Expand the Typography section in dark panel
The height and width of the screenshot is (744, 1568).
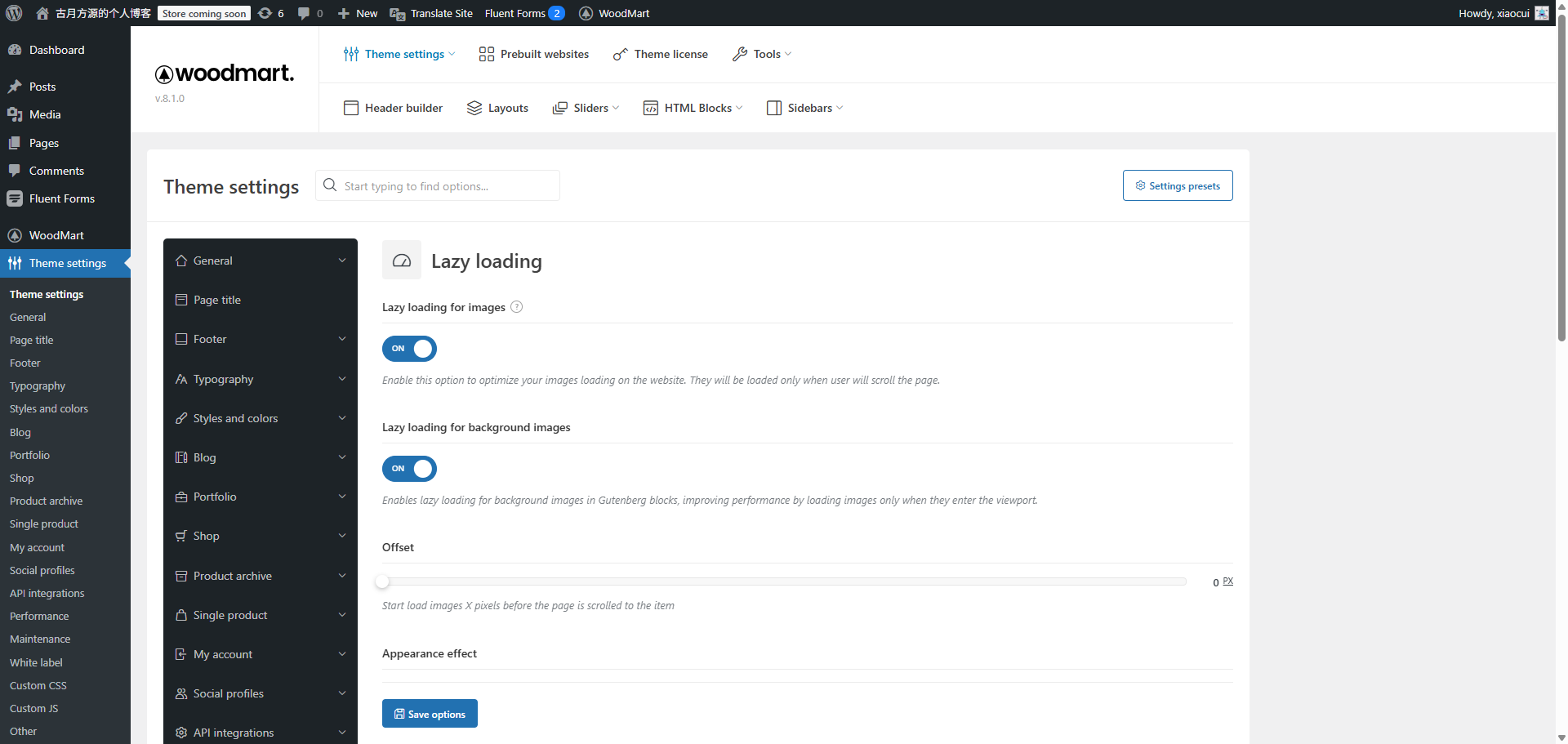point(260,379)
